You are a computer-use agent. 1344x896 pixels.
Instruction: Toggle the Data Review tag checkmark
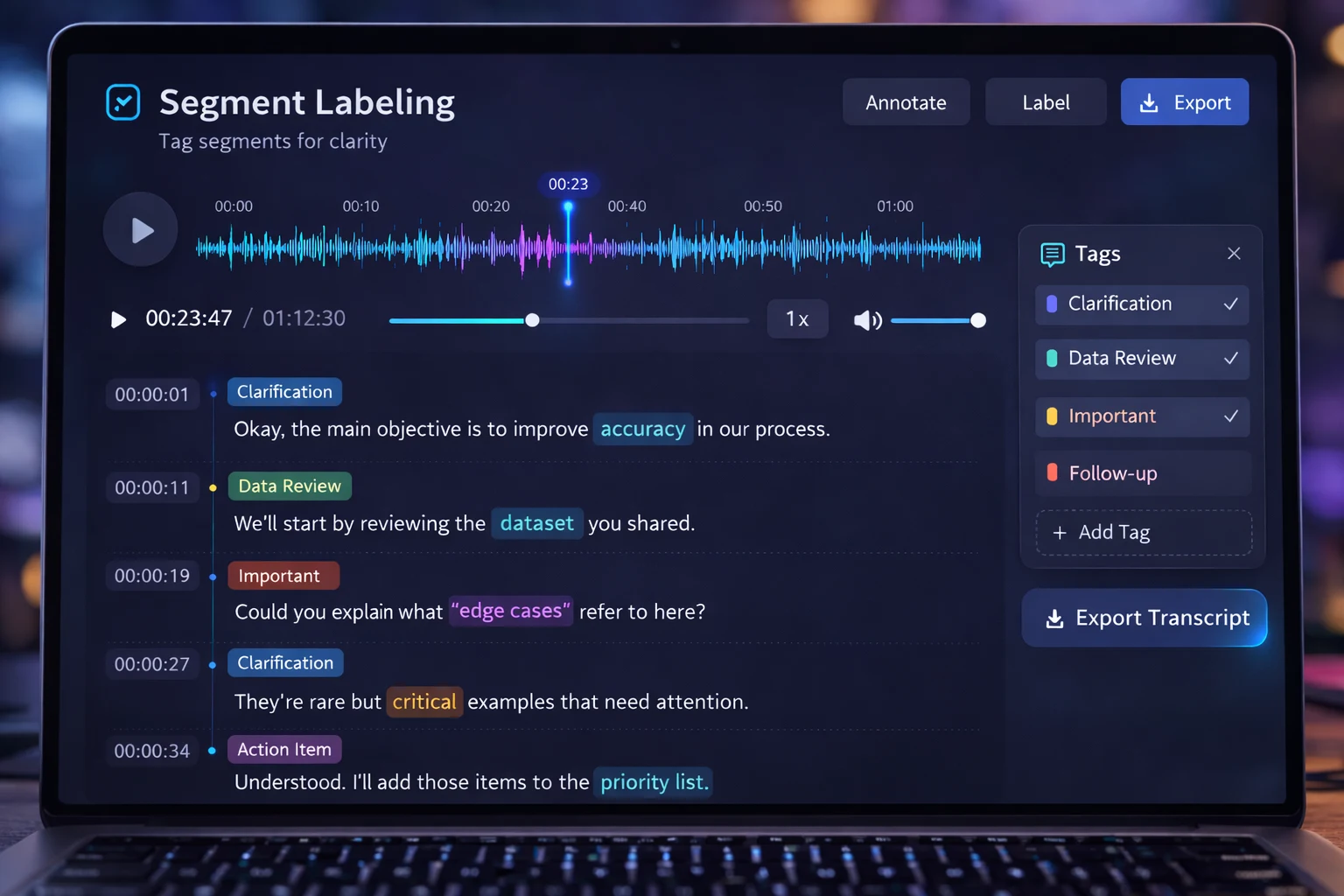click(1230, 359)
